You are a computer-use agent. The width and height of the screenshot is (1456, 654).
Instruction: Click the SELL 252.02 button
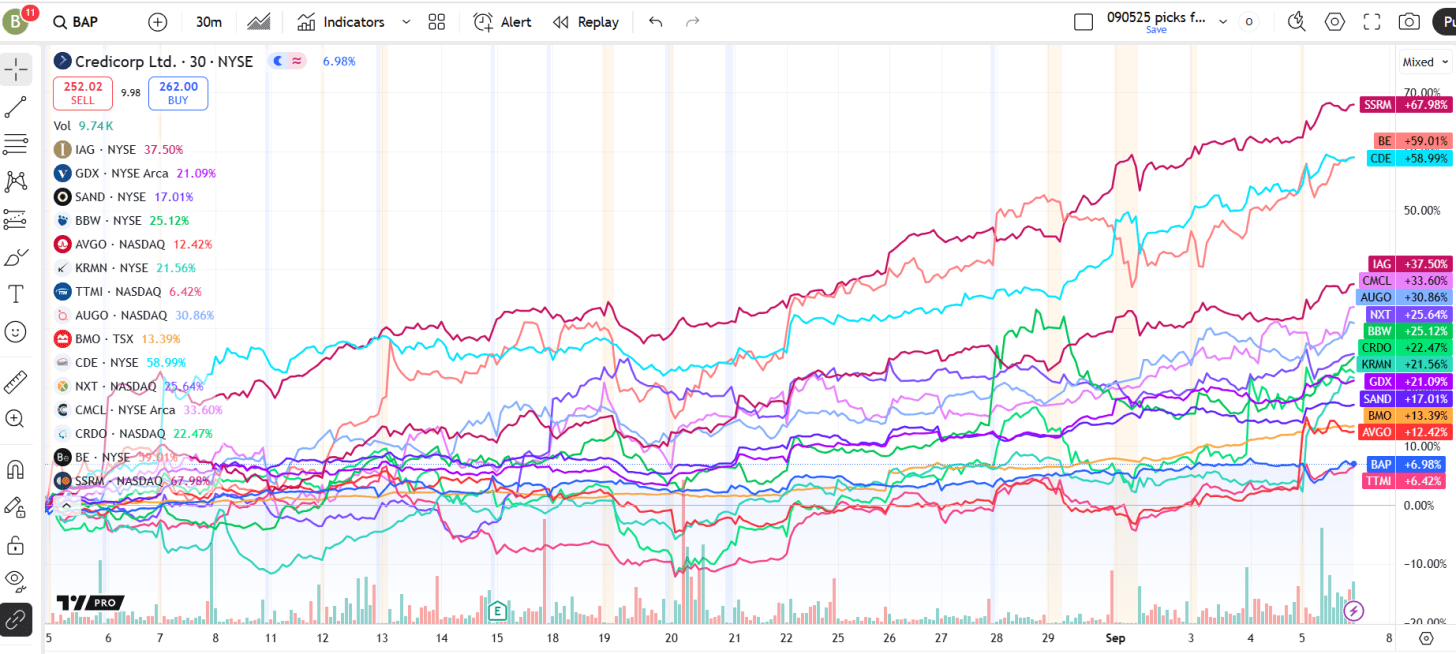click(x=83, y=93)
